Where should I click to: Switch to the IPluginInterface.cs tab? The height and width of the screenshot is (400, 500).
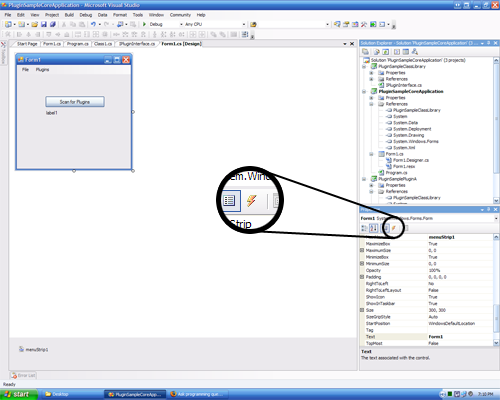(x=137, y=44)
